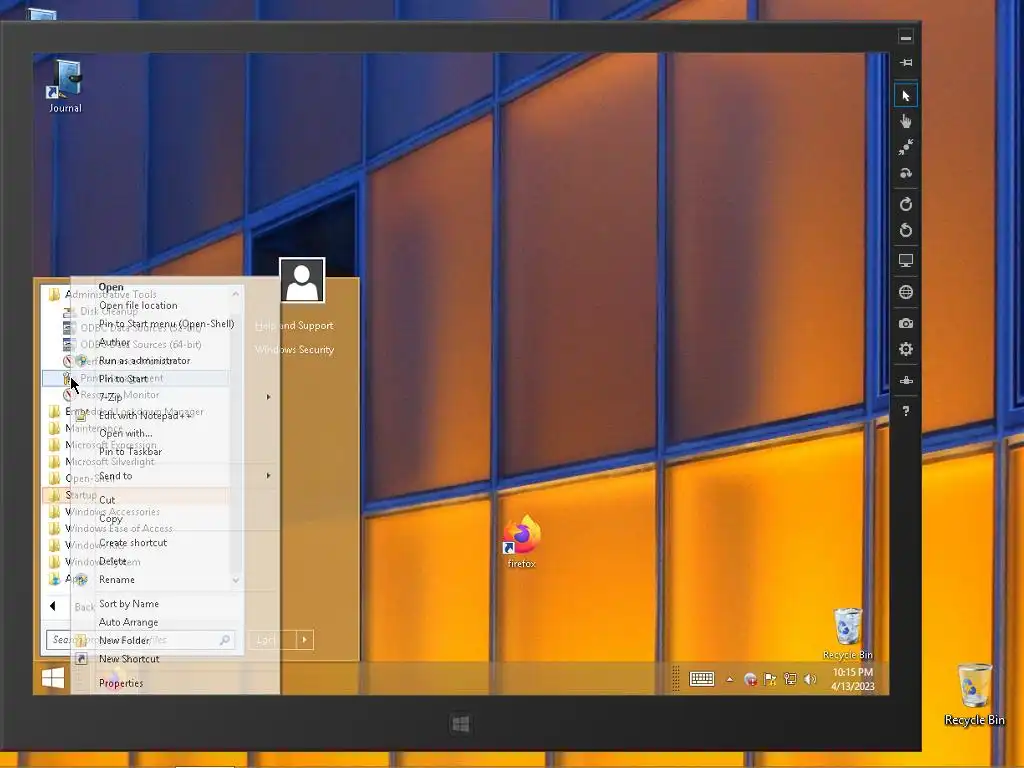Click Start menu search magnifier
Screen dimensions: 1024x768
(x=225, y=640)
